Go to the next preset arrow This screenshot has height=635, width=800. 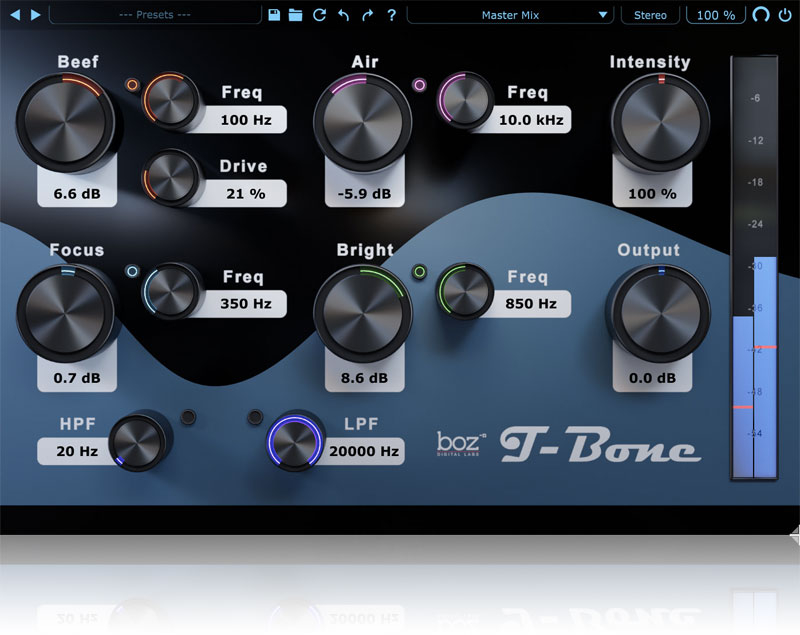click(x=36, y=15)
